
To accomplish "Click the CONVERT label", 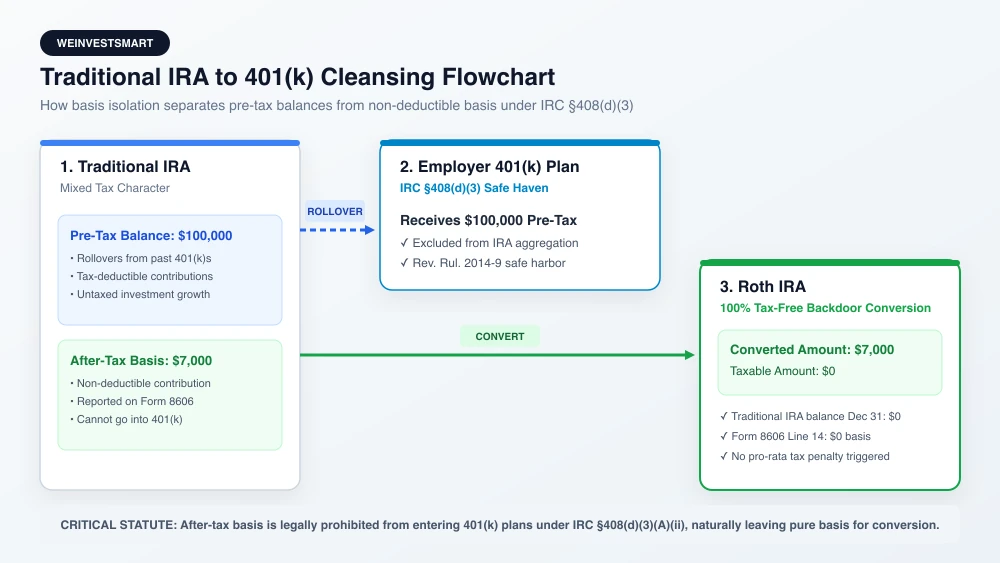I will [x=500, y=336].
